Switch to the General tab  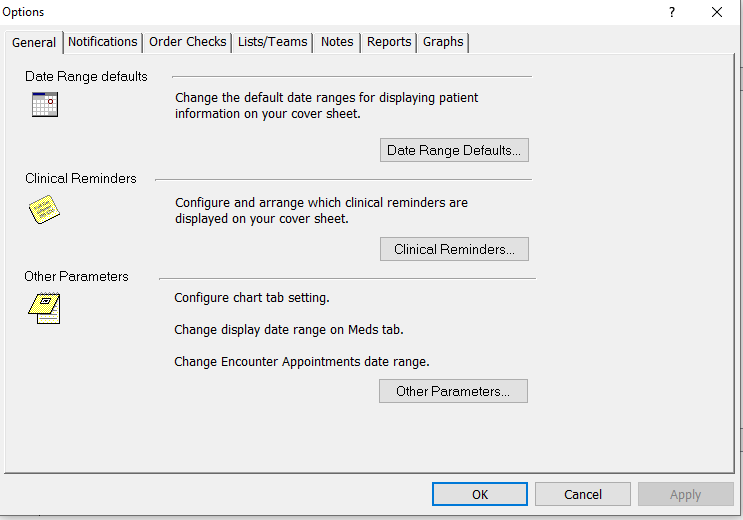(34, 43)
